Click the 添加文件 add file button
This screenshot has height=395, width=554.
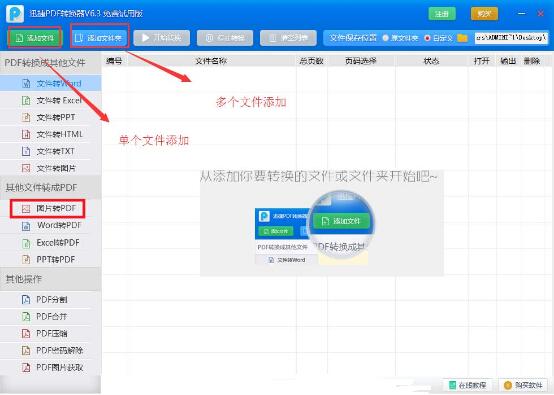[x=35, y=37]
